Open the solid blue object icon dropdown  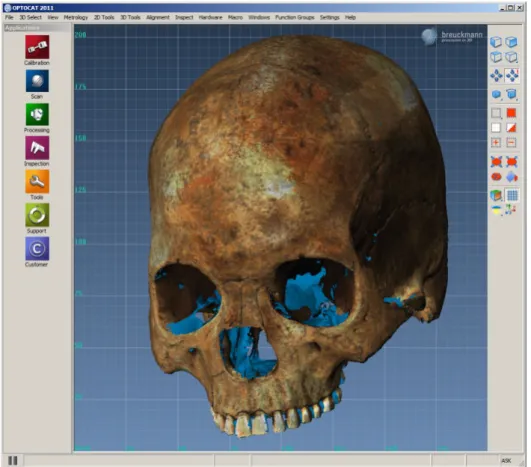496,94
